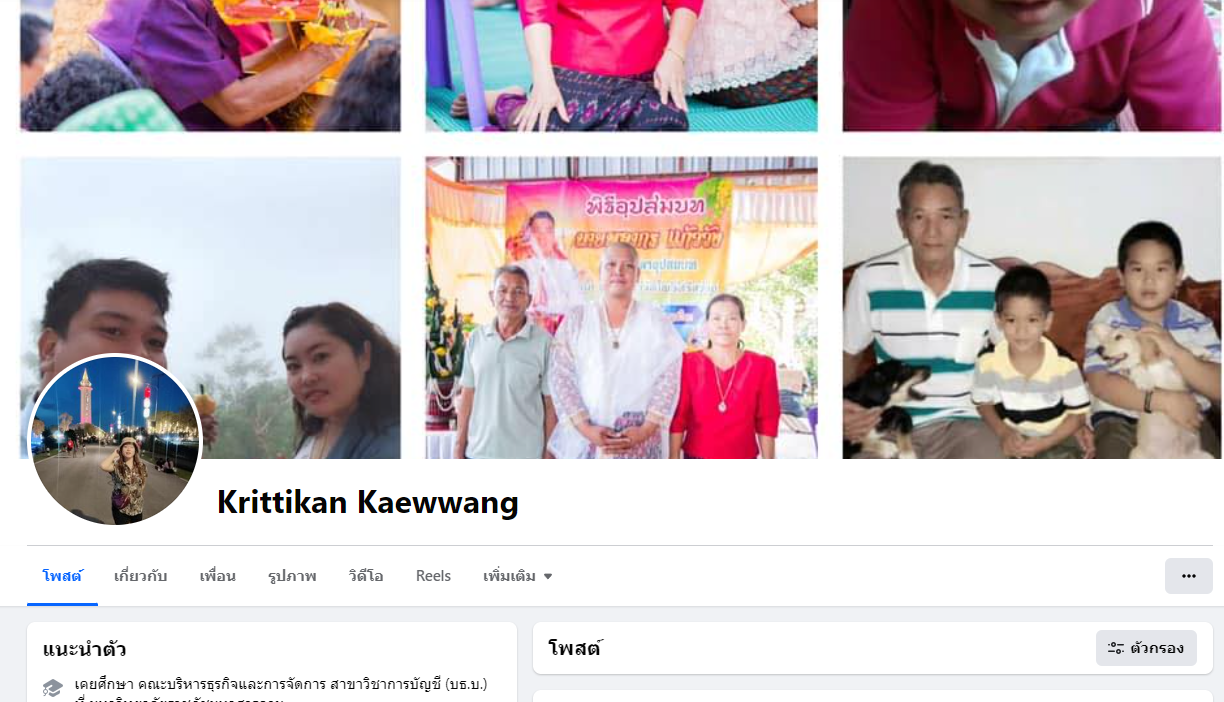Go to the เพื่อน tab

[217, 576]
